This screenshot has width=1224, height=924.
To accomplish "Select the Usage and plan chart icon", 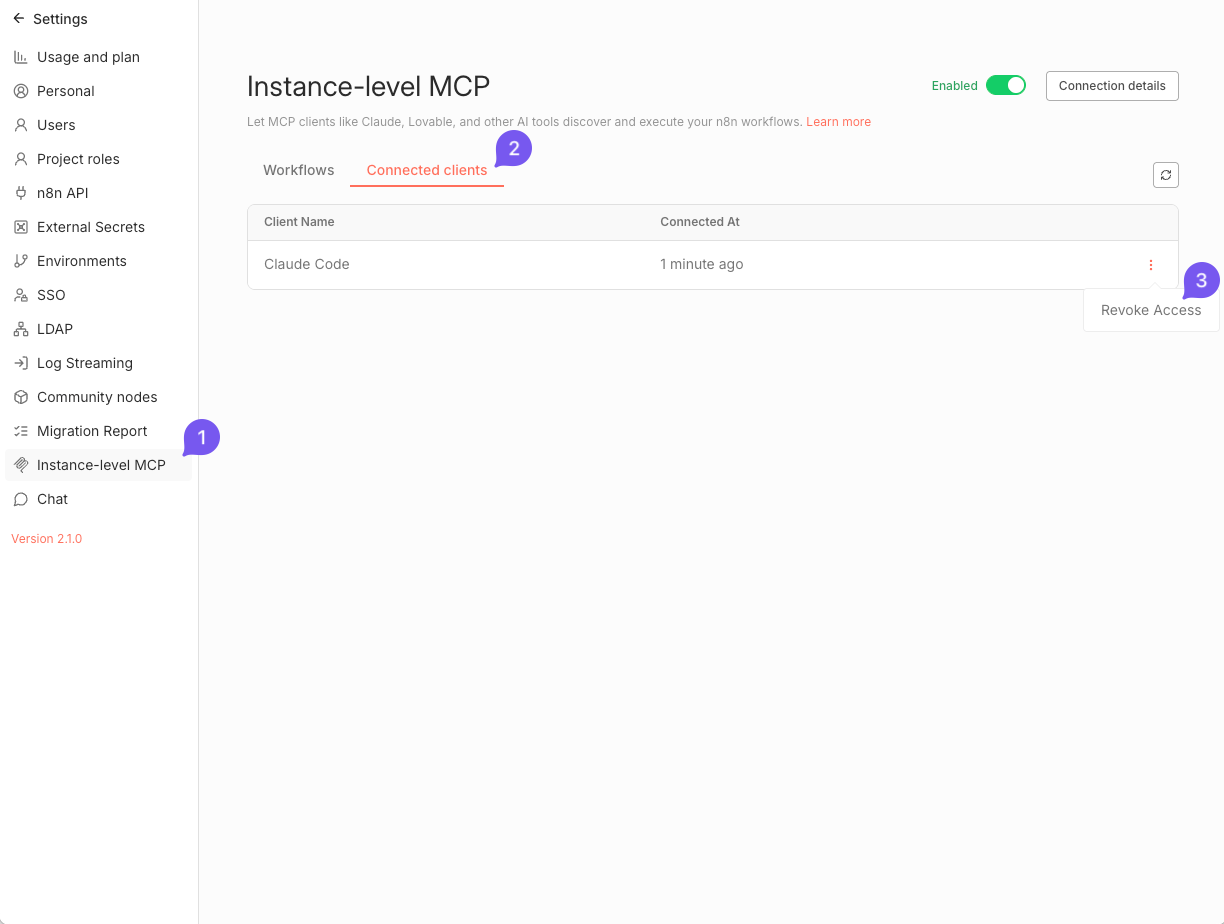I will point(18,57).
